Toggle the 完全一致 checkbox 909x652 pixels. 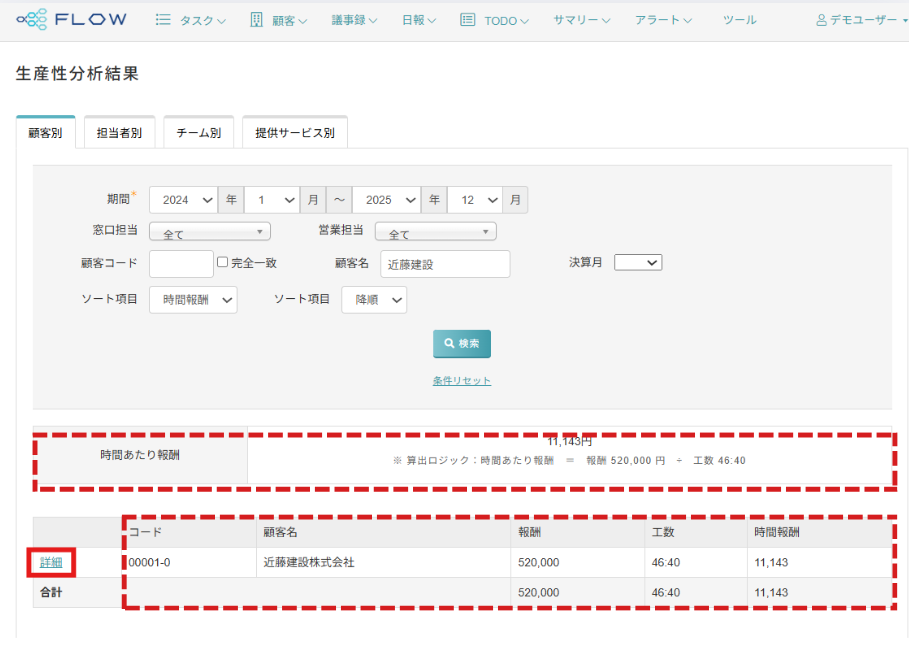[223, 262]
